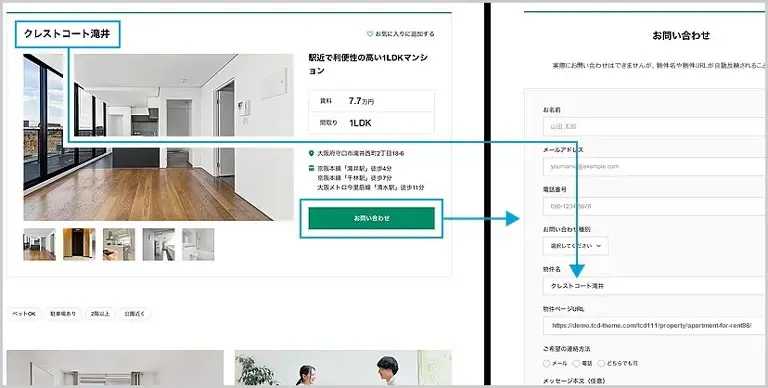Viewport: 768px width, 388px height.
Task: Click the 7.7万円 rent value
Action: click(x=361, y=101)
